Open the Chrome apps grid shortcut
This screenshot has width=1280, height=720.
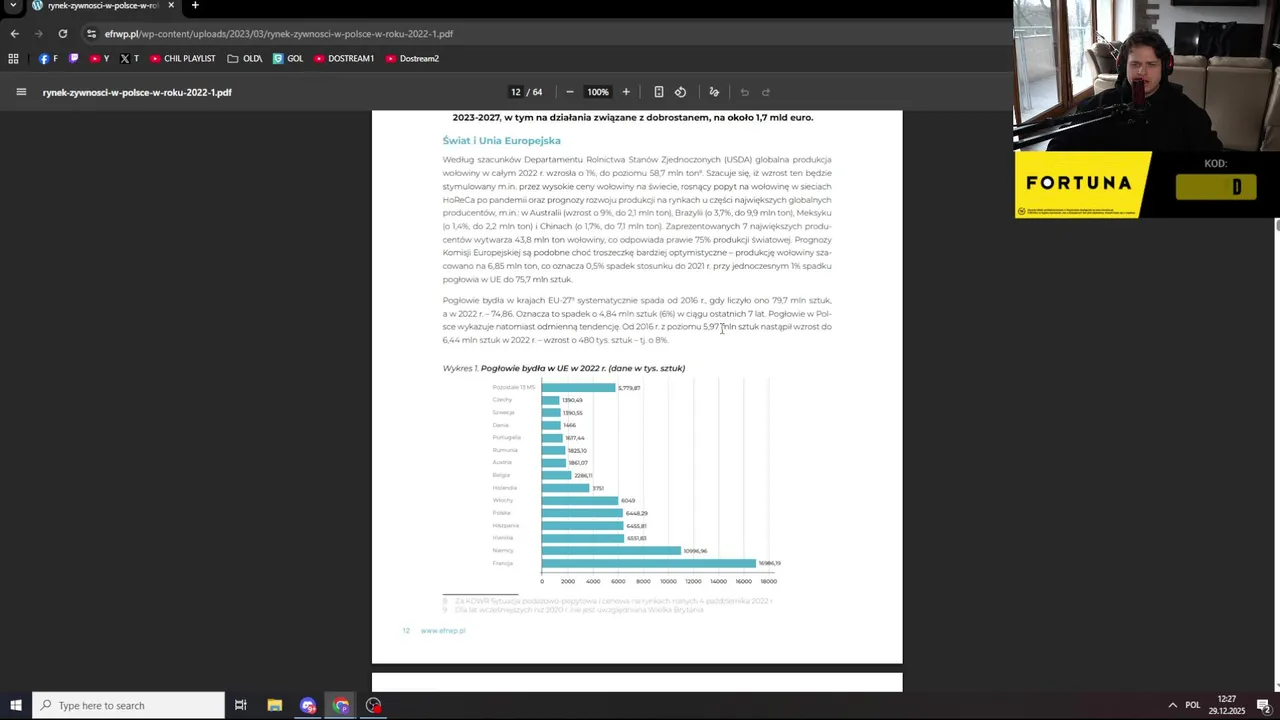point(13,58)
